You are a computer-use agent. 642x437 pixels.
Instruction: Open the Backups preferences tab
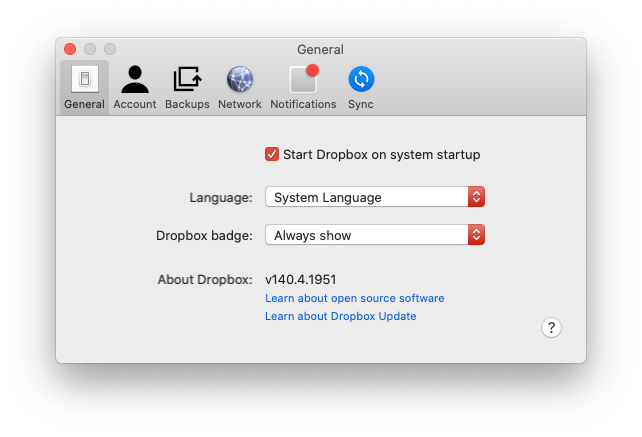187,87
